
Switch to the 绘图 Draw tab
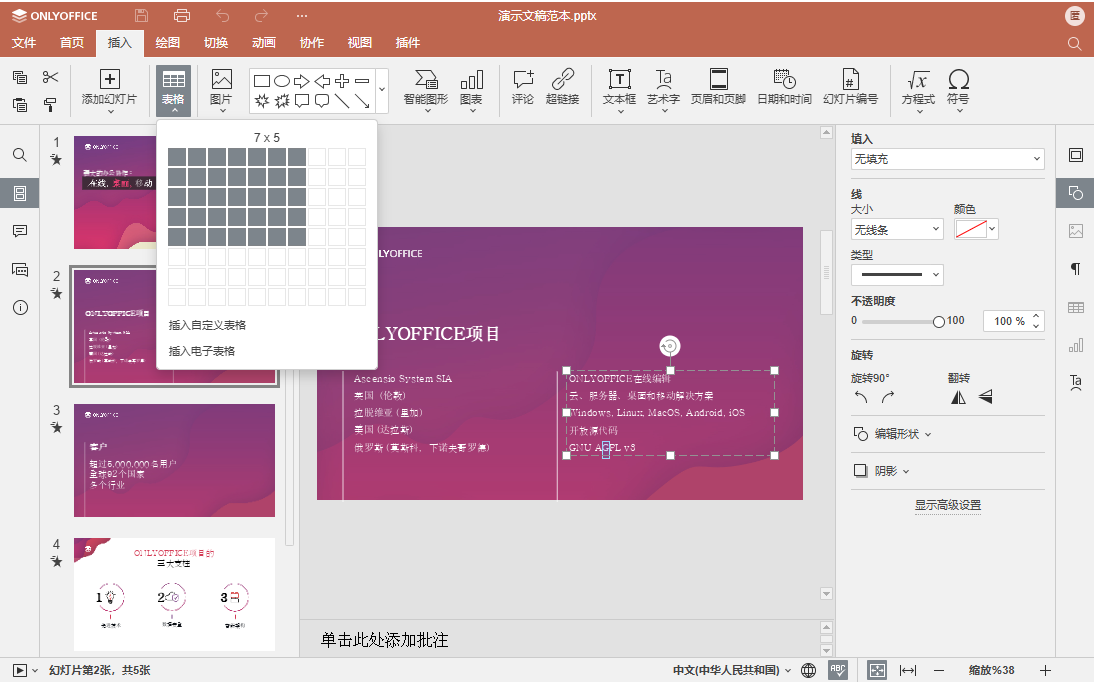click(x=167, y=43)
